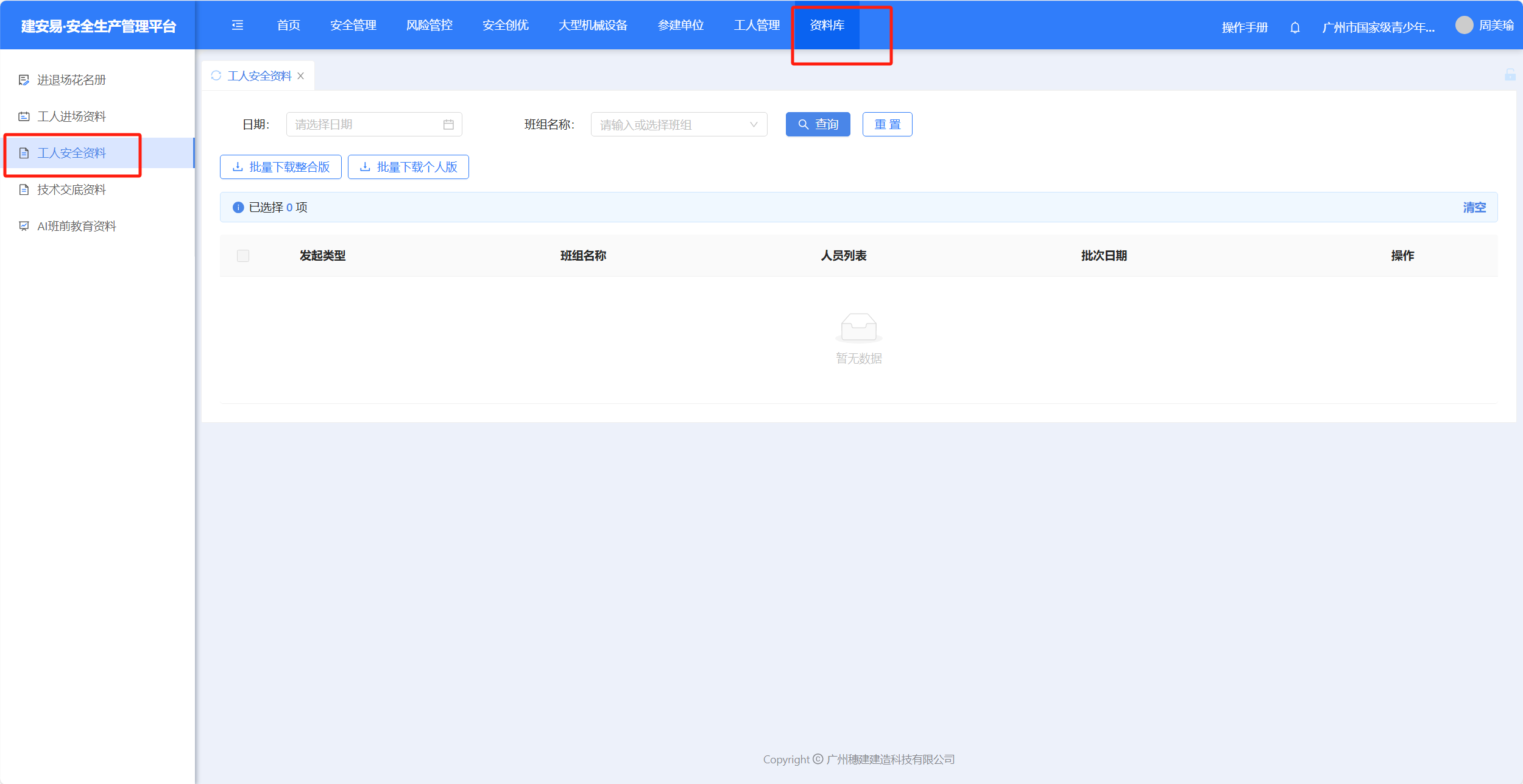Click 批量下载整合版 button
The width and height of the screenshot is (1523, 784).
(281, 167)
